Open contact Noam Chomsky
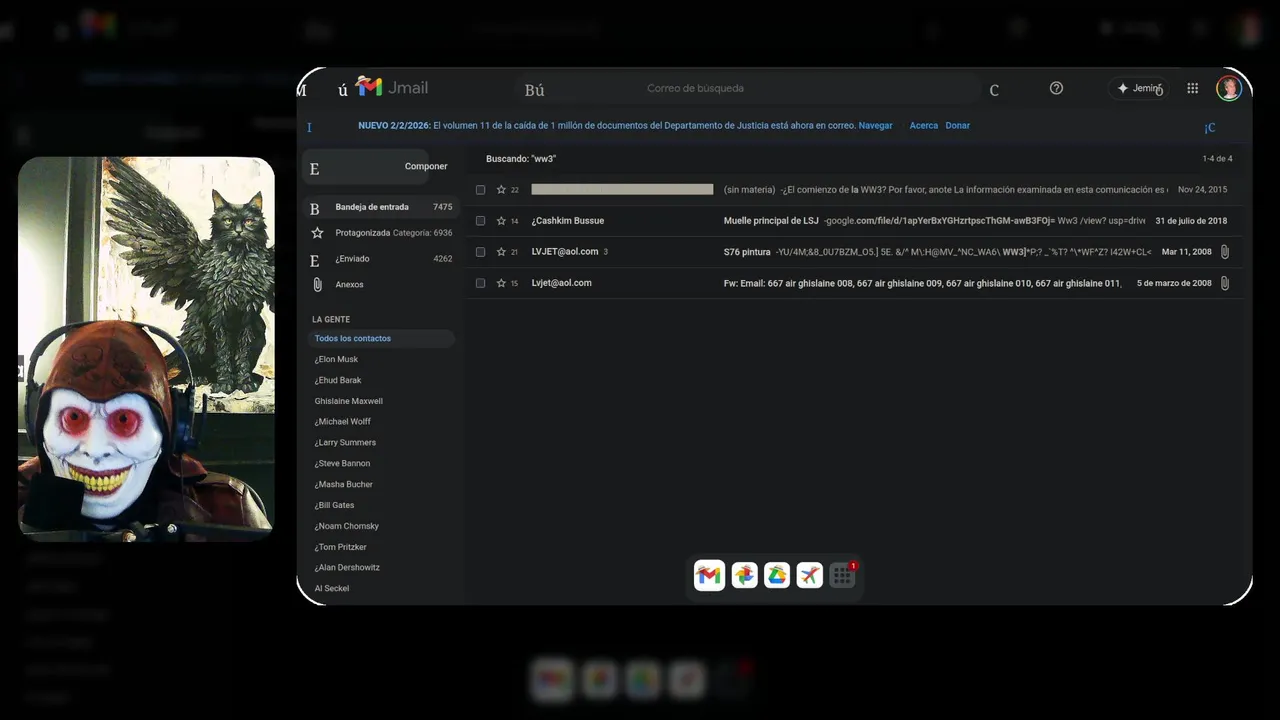Image resolution: width=1280 pixels, height=720 pixels. pos(346,526)
